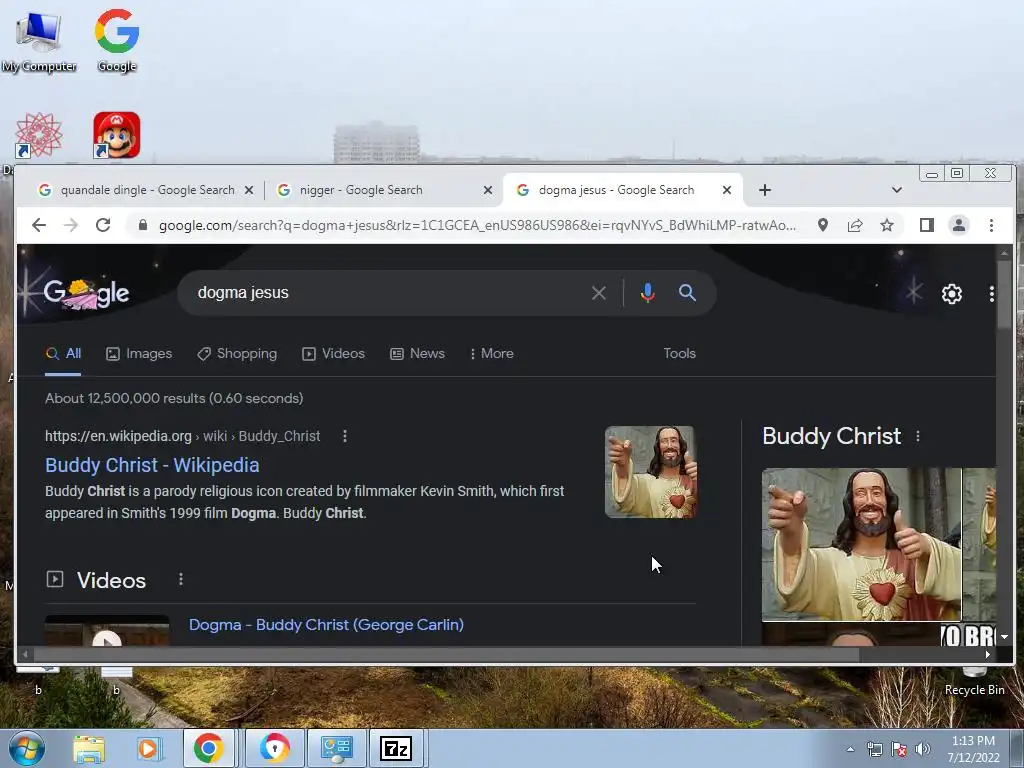Show hidden tray icons arrow
1024x768 pixels.
pyautogui.click(x=850, y=749)
